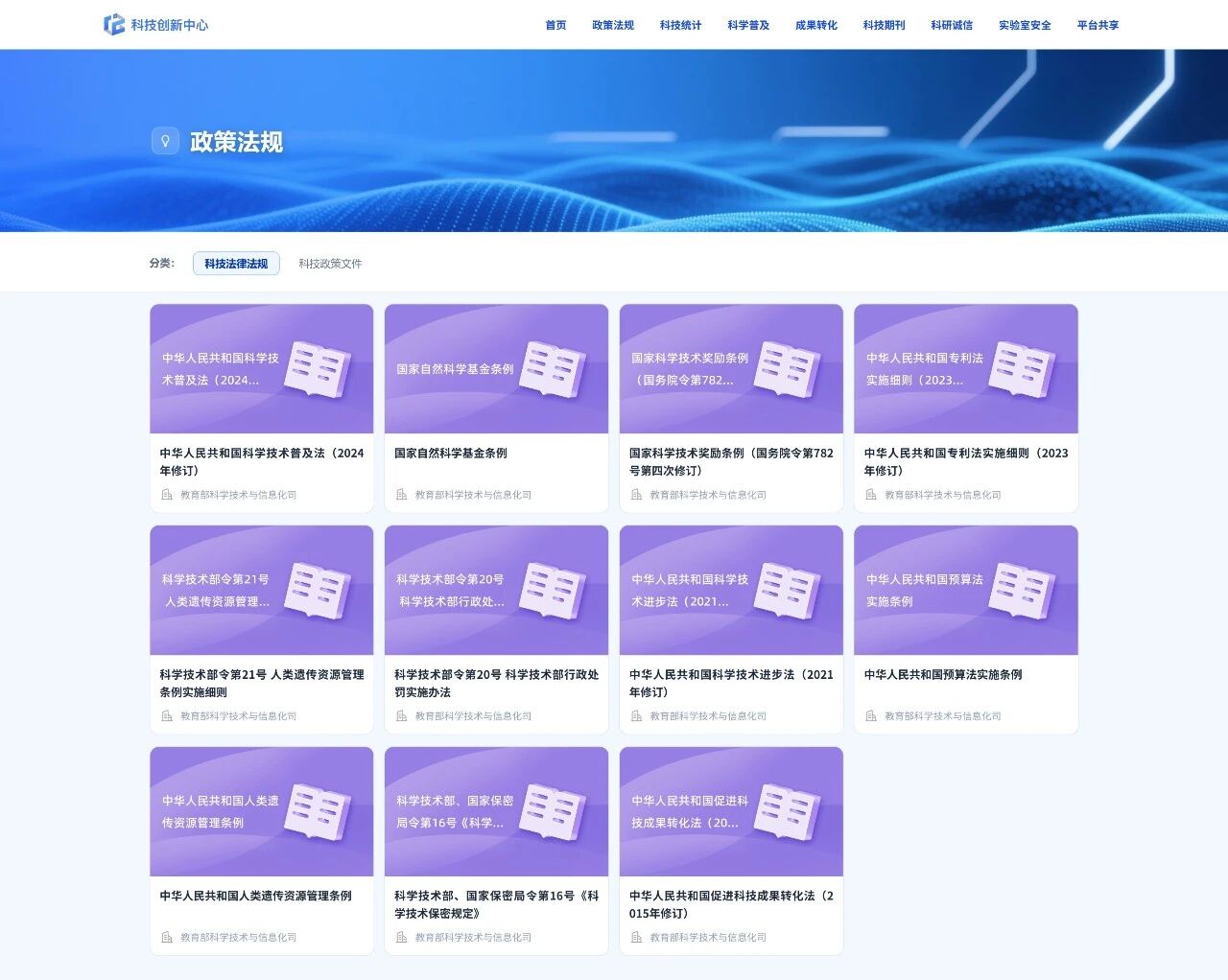Click 科学技术保密规定 card purple thumbnail
1228x980 pixels.
[x=496, y=811]
